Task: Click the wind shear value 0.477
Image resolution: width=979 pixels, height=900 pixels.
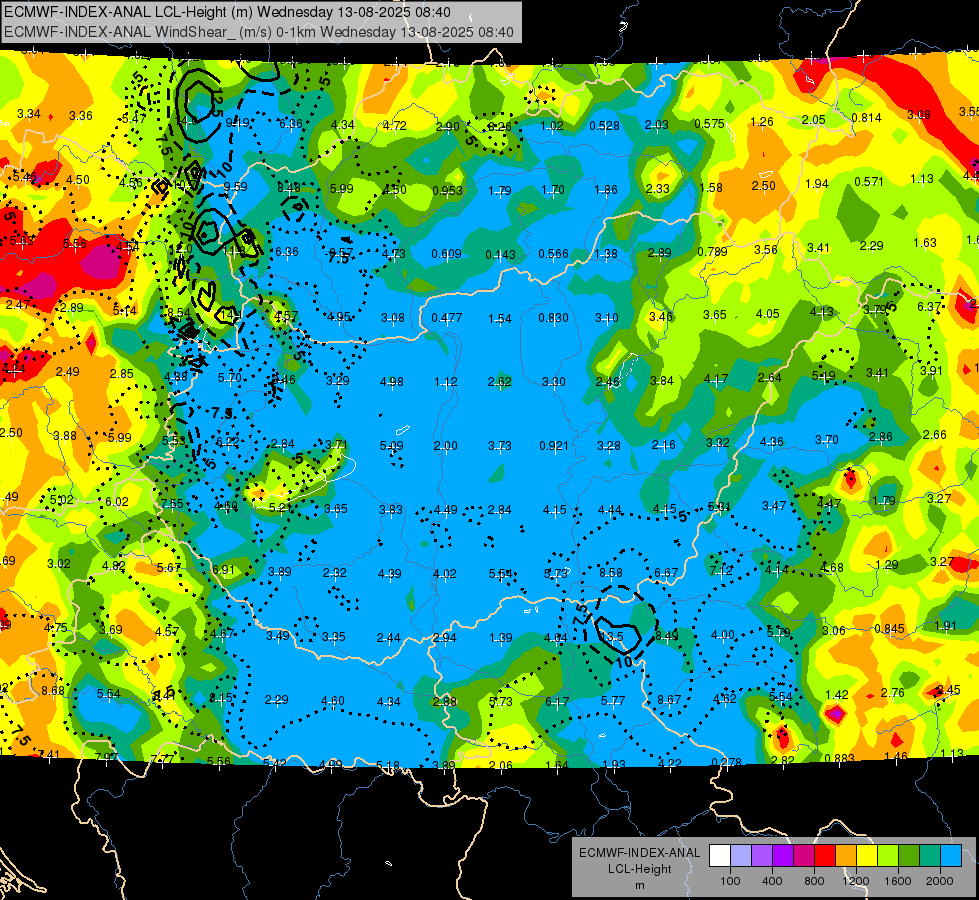Action: click(x=446, y=318)
